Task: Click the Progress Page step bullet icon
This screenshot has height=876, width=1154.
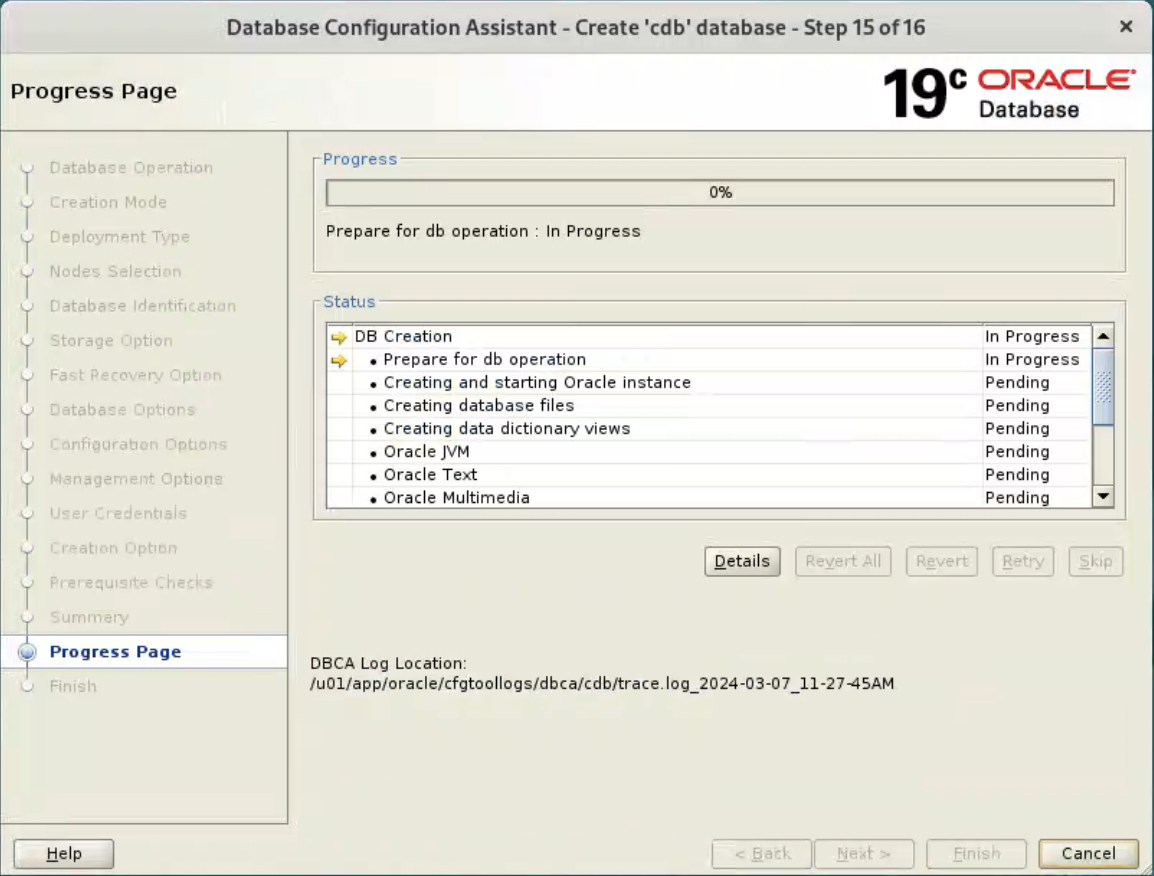Action: tap(27, 652)
